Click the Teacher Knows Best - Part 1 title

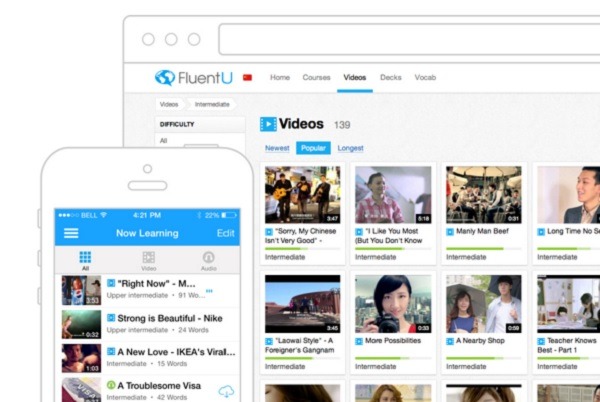click(x=567, y=345)
